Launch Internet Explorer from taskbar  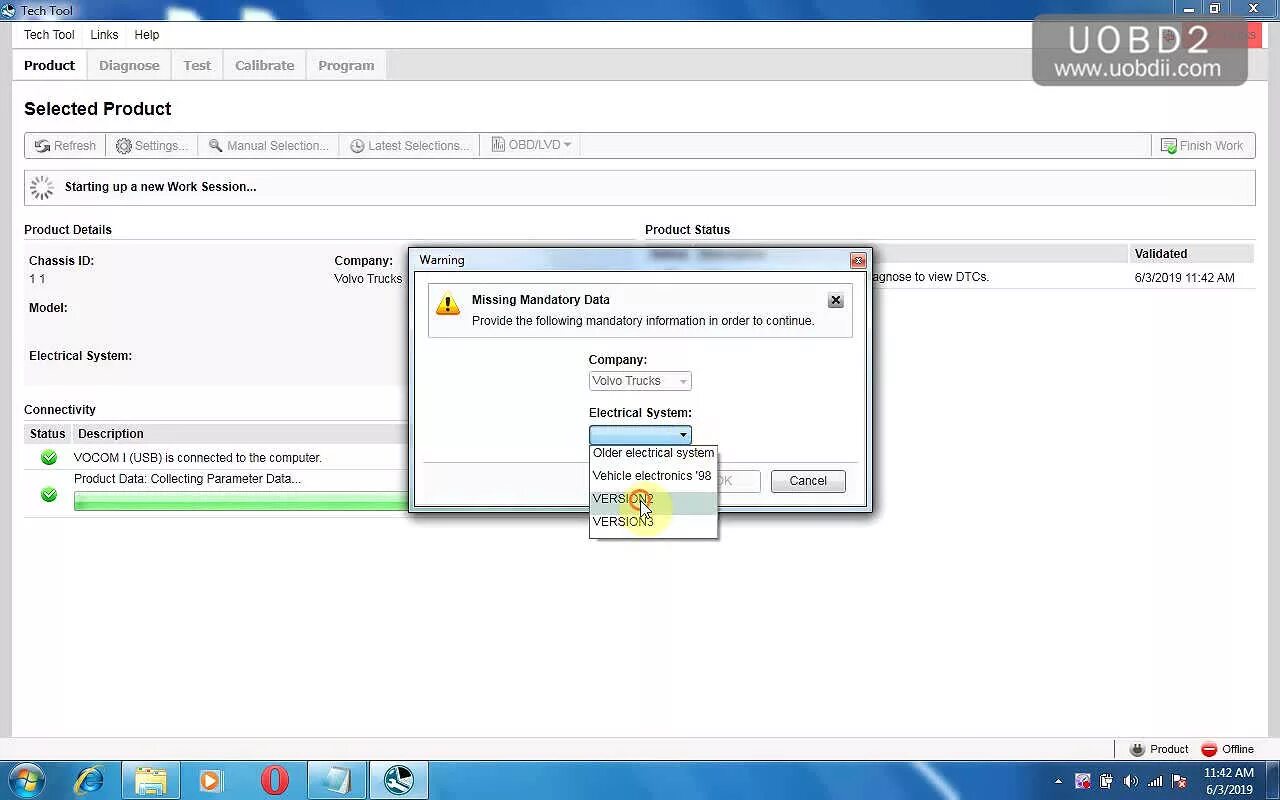(x=89, y=780)
